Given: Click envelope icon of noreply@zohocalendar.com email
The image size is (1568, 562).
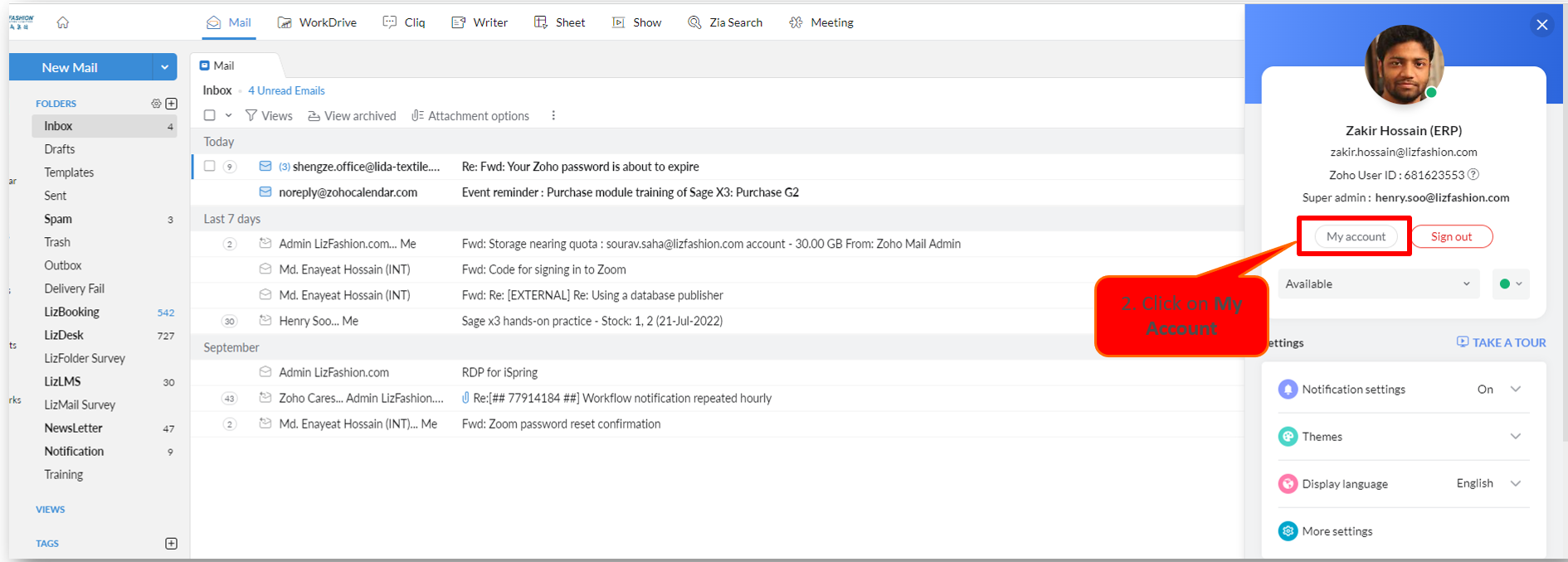Looking at the screenshot, I should [265, 191].
